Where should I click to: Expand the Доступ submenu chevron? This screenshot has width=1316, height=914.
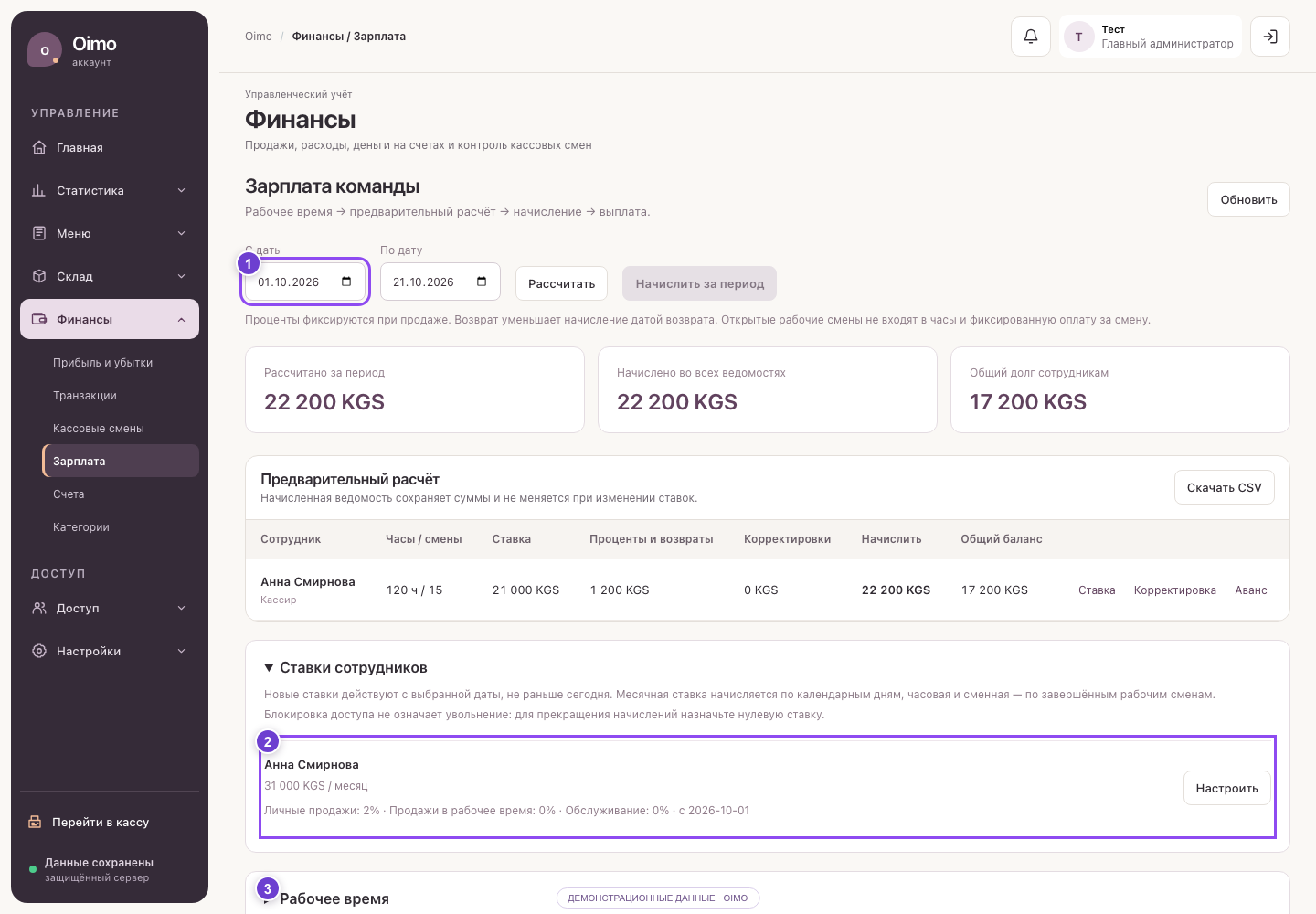(181, 608)
